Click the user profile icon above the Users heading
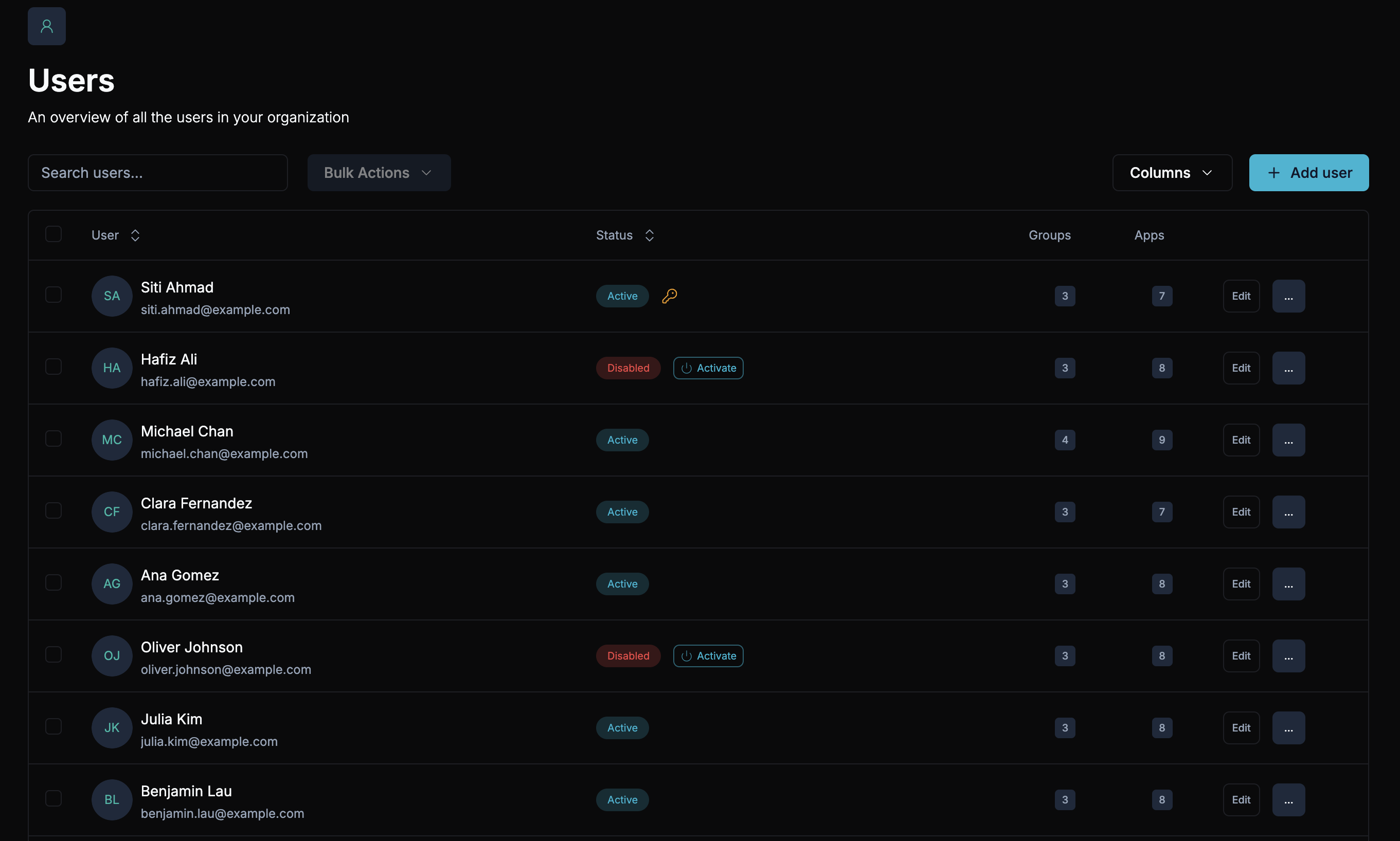 click(46, 26)
